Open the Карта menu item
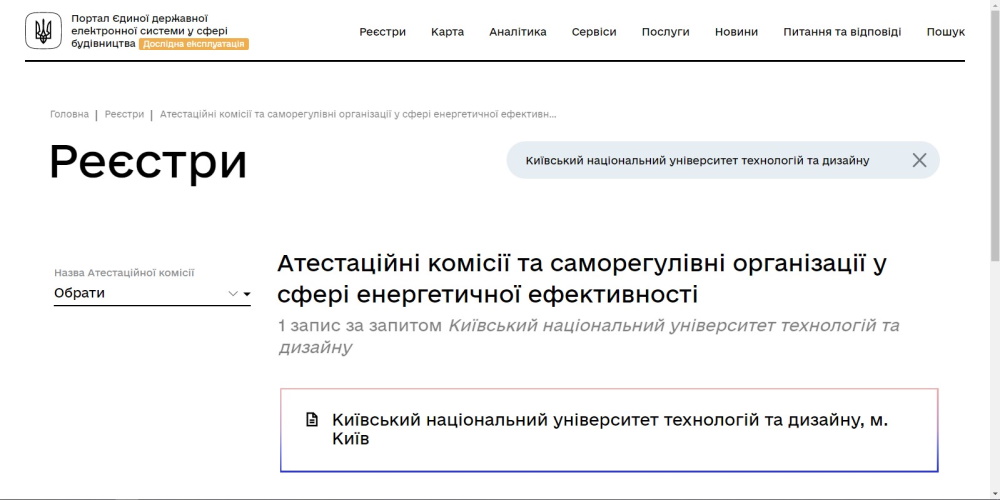The width and height of the screenshot is (1000, 500). (x=447, y=32)
